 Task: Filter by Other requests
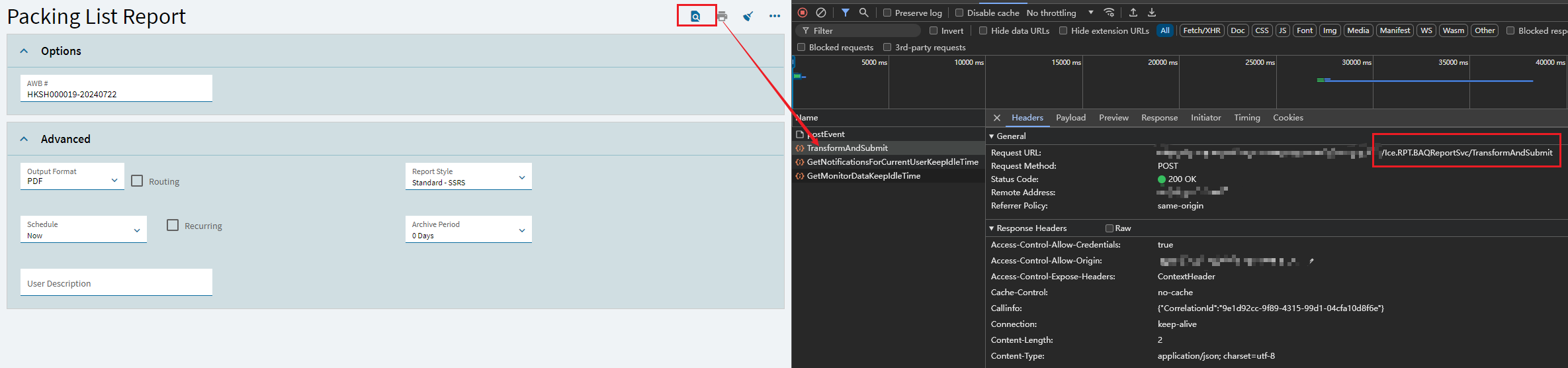coord(1485,30)
